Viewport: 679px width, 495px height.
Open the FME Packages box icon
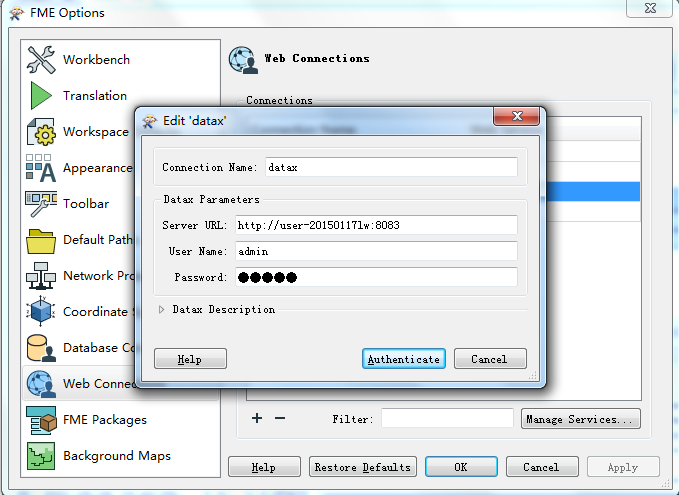pos(41,420)
